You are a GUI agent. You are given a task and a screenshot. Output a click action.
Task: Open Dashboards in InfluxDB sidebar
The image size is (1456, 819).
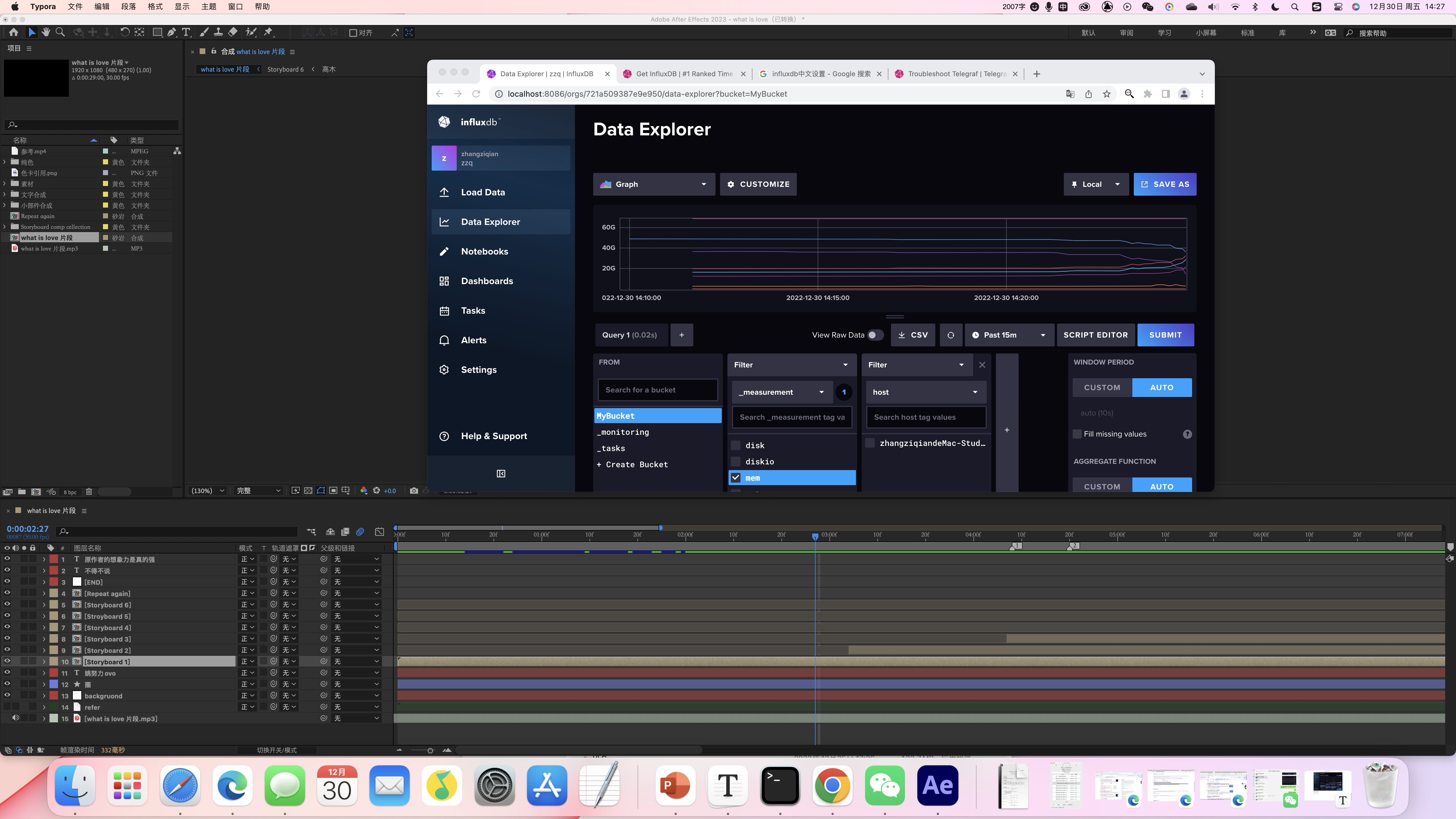(487, 281)
